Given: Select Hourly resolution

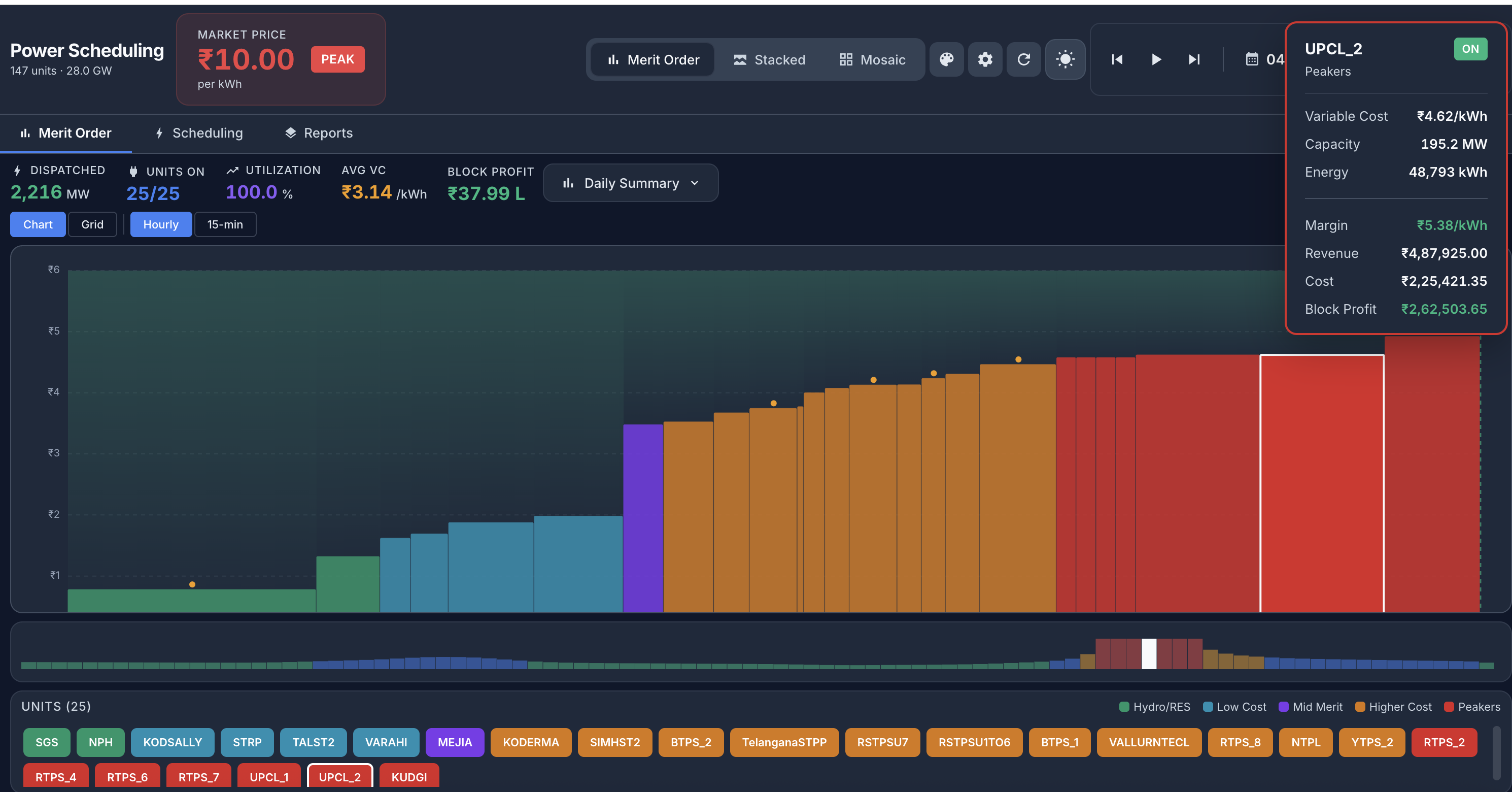Looking at the screenshot, I should pyautogui.click(x=161, y=224).
